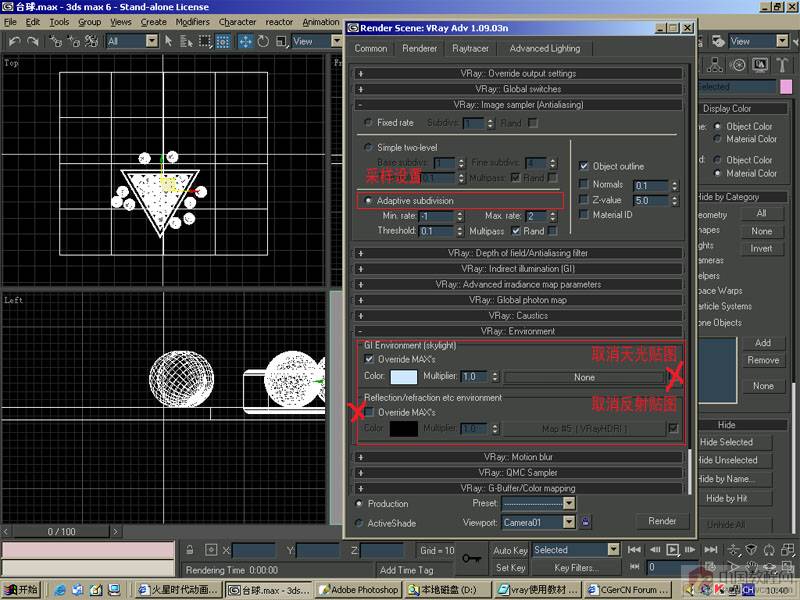Open the Hierarchy command panel tab
This screenshot has width=800, height=600.
714,65
